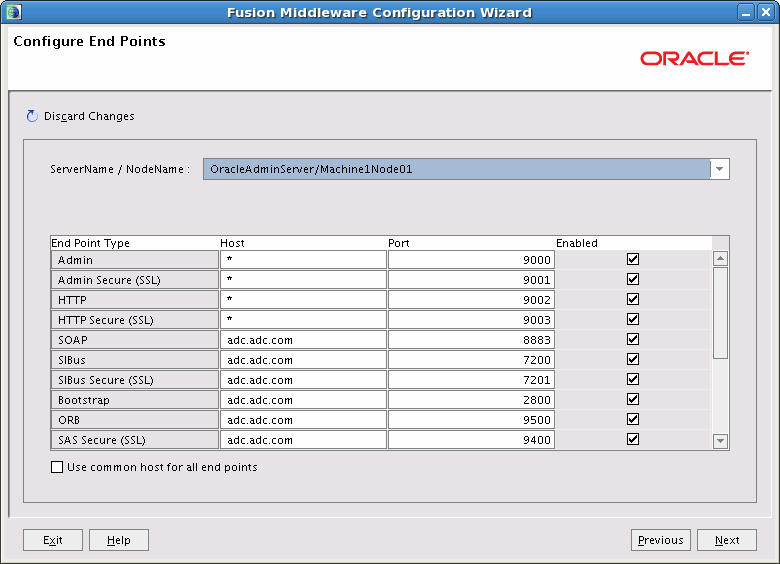This screenshot has height=564, width=780.
Task: Toggle Enabled for SAS Secure (SSL)
Action: [633, 439]
